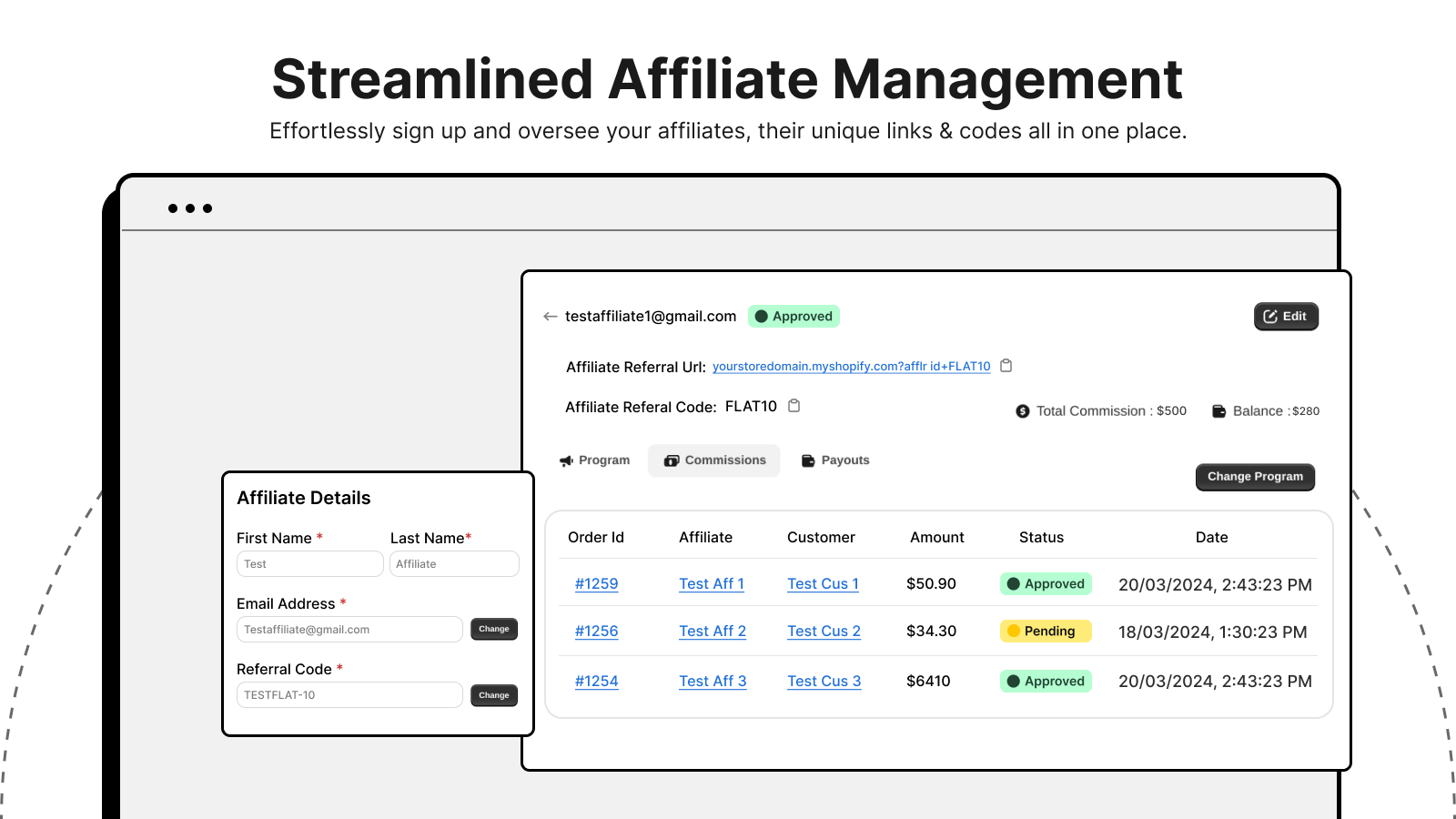
Task: Follow the yourstoredomain.myshopify.com referral link
Action: pyautogui.click(x=852, y=366)
